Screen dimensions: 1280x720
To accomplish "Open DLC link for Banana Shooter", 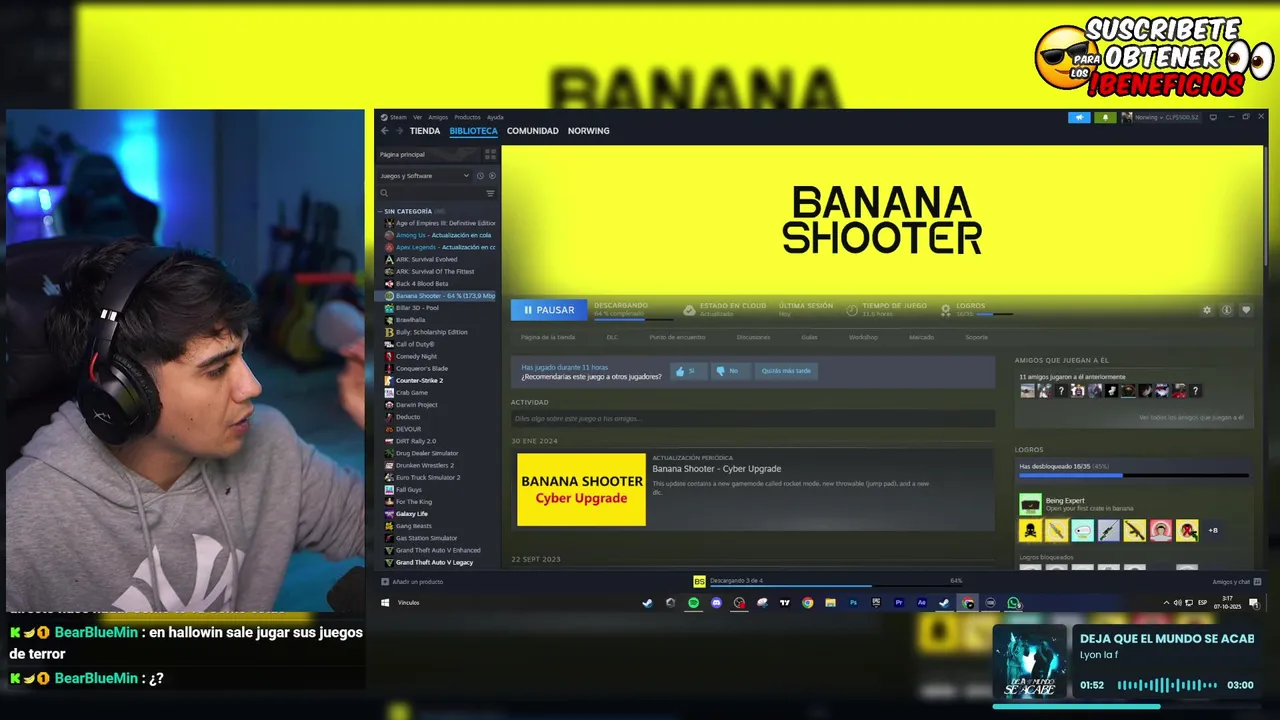I will click(x=612, y=337).
